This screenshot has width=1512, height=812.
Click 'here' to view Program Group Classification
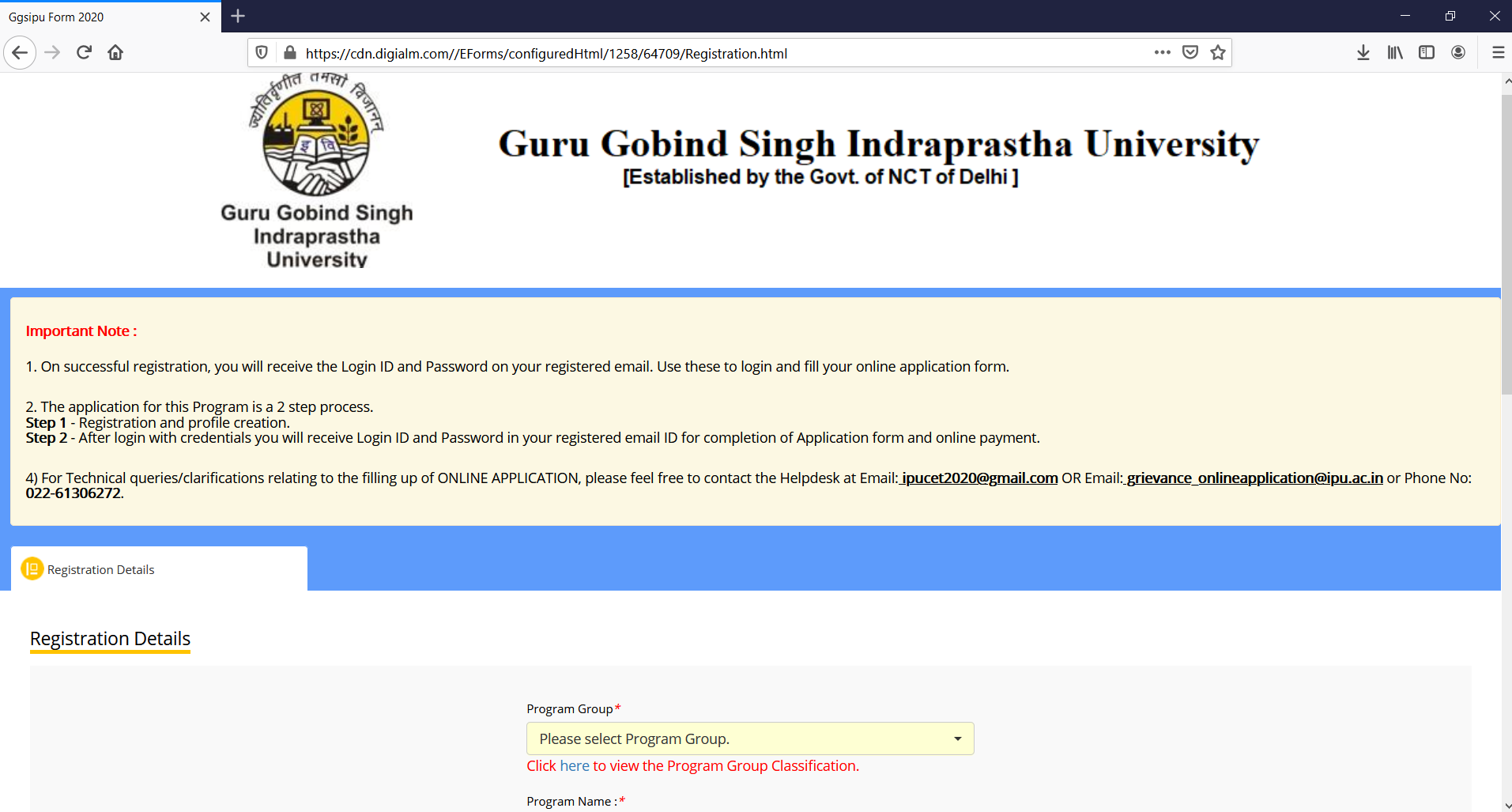tap(573, 765)
